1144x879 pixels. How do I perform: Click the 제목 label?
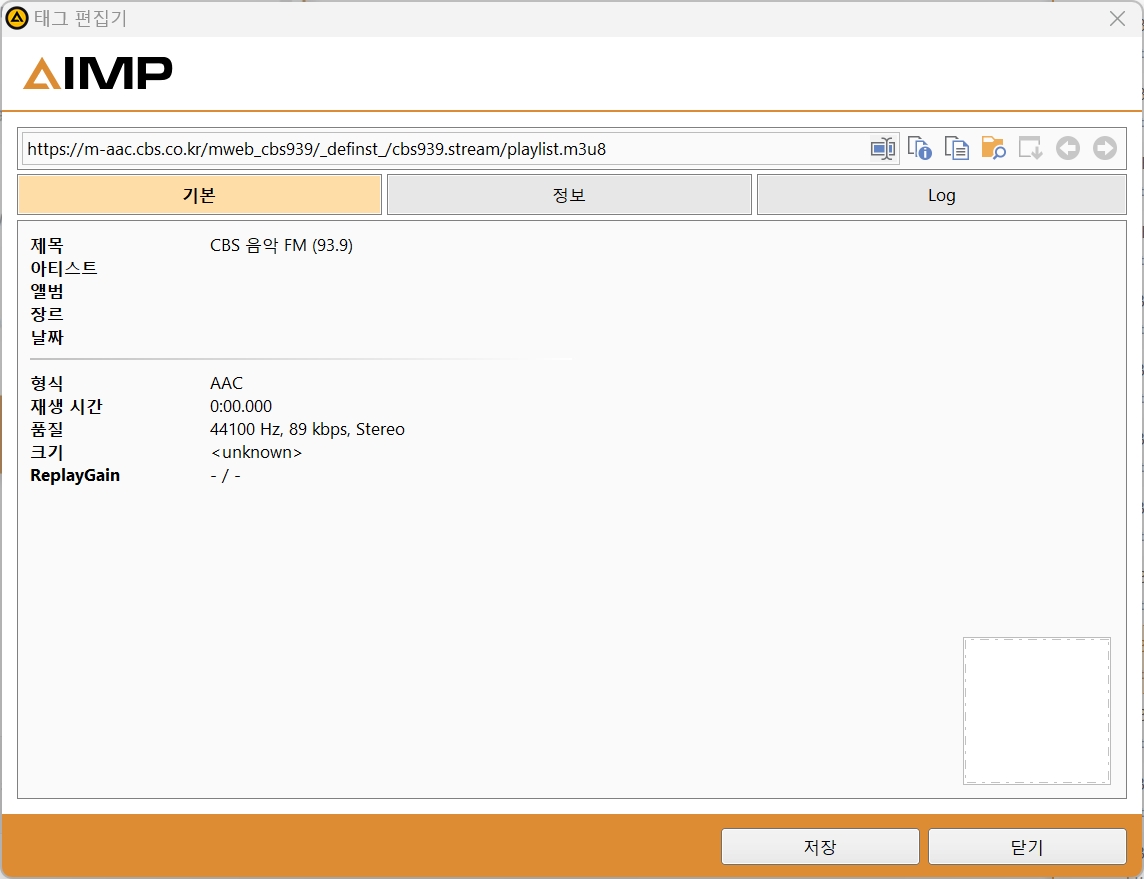pos(47,245)
